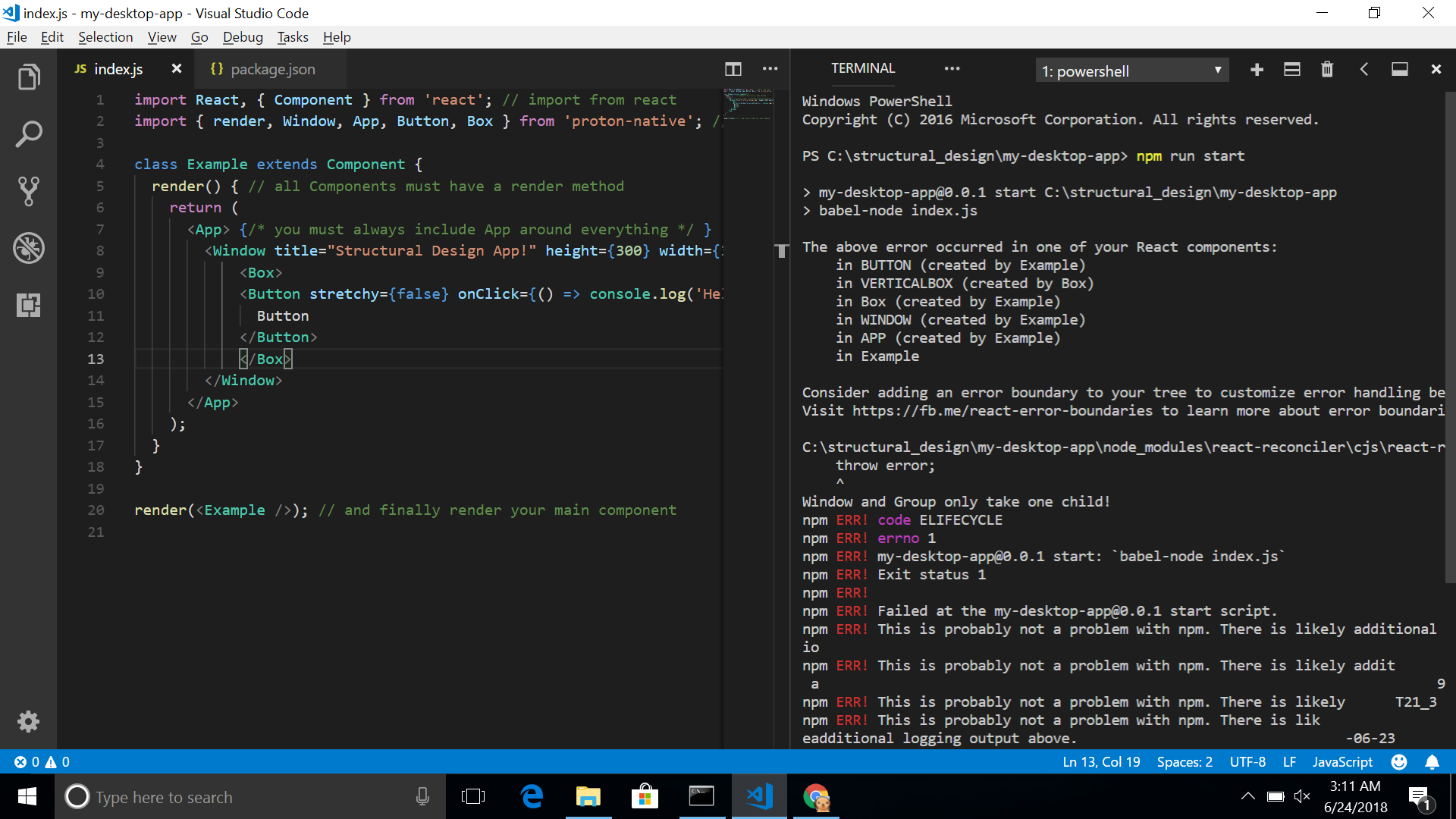Change encoding via UTF-8 status item
This screenshot has height=819, width=1456.
tap(1247, 762)
